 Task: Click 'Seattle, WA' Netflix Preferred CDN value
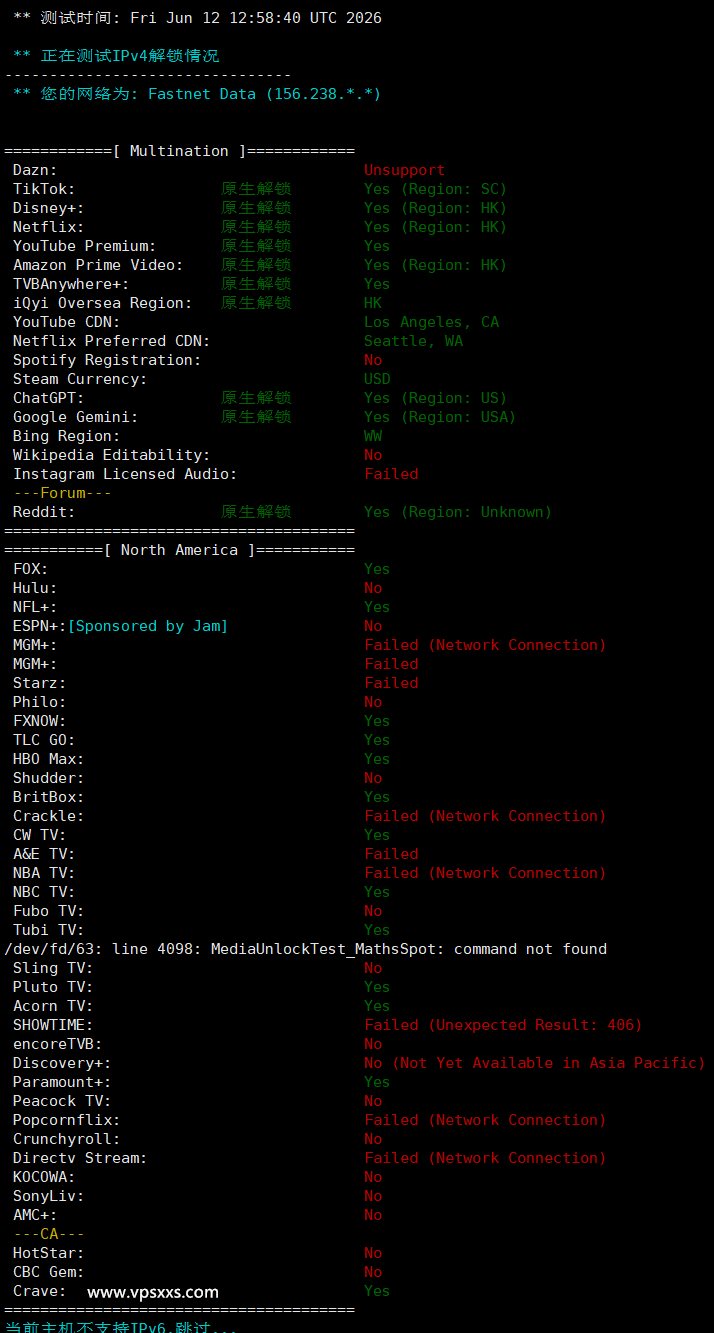click(413, 341)
